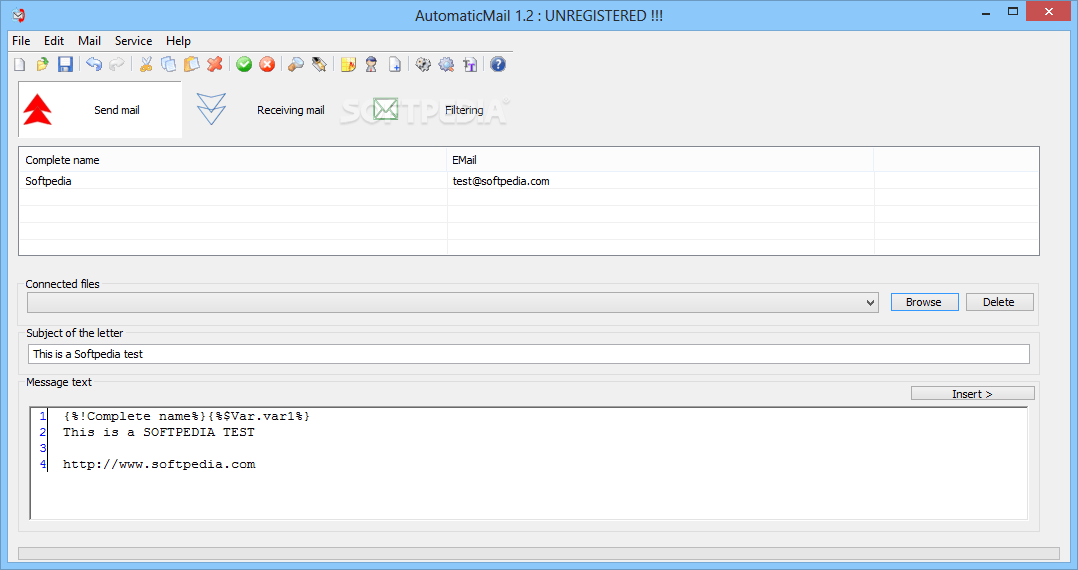Open the Mail menu
Viewport: 1078px width, 570px height.
(x=89, y=41)
